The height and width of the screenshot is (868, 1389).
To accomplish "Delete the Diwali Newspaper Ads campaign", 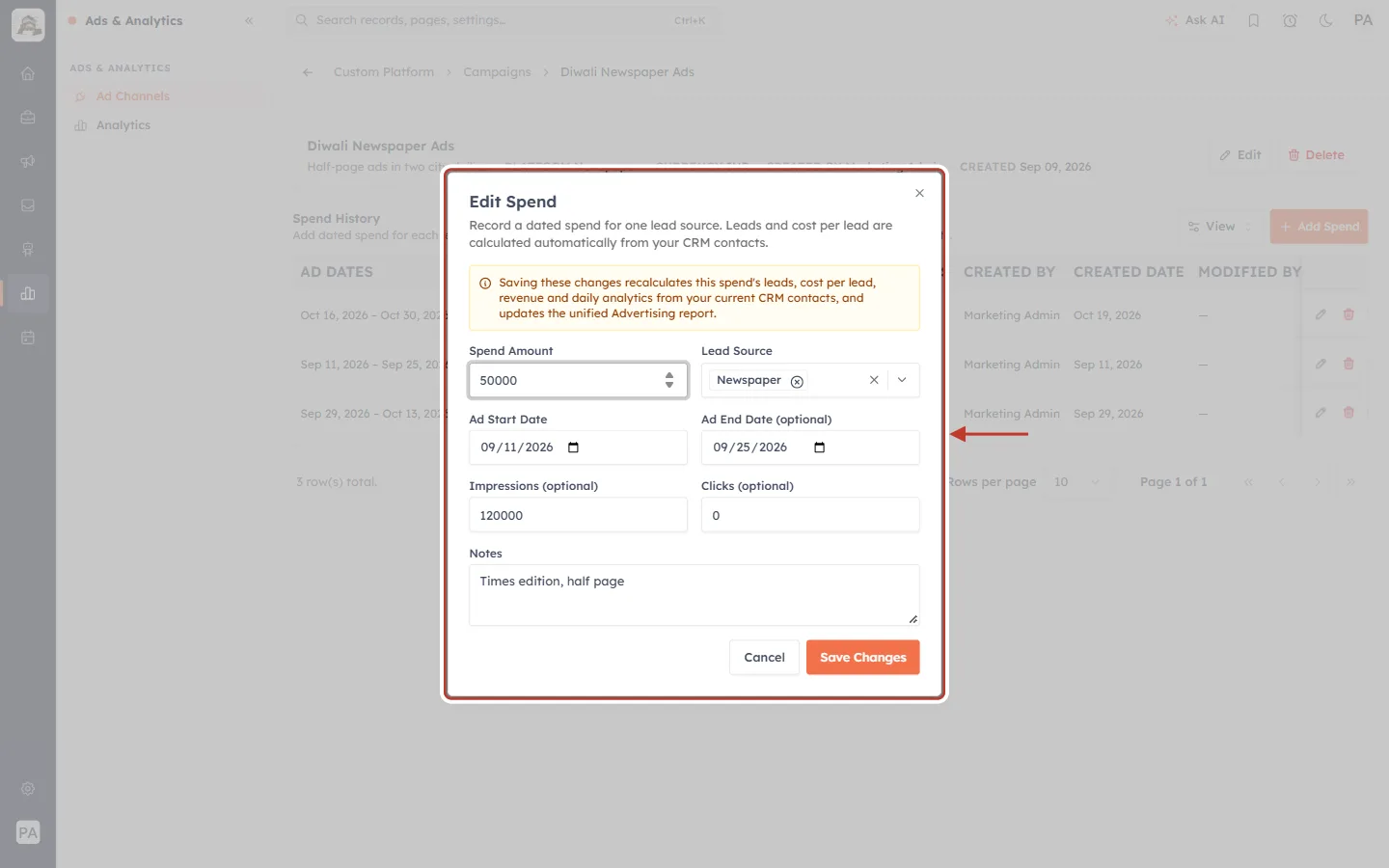I will pyautogui.click(x=1316, y=155).
